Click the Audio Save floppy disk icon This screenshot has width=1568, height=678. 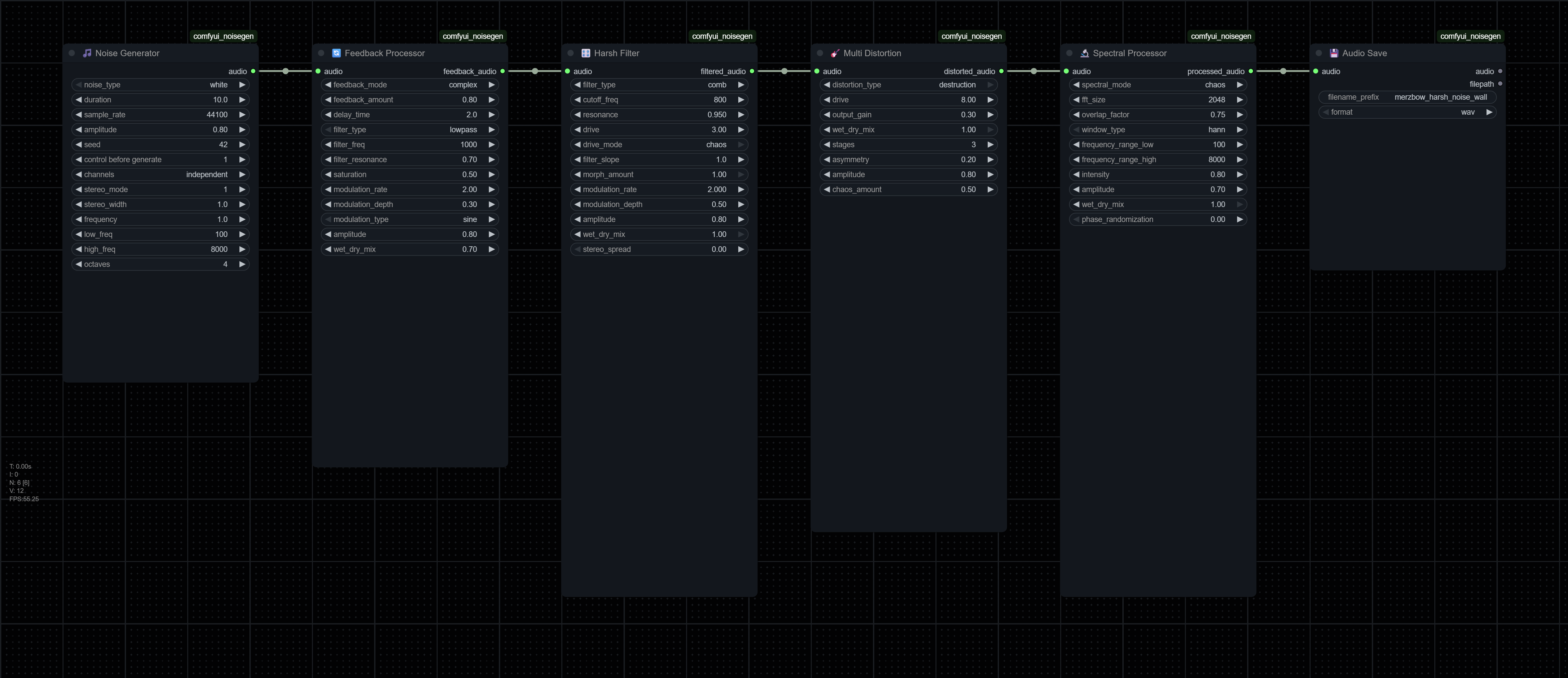[1334, 53]
